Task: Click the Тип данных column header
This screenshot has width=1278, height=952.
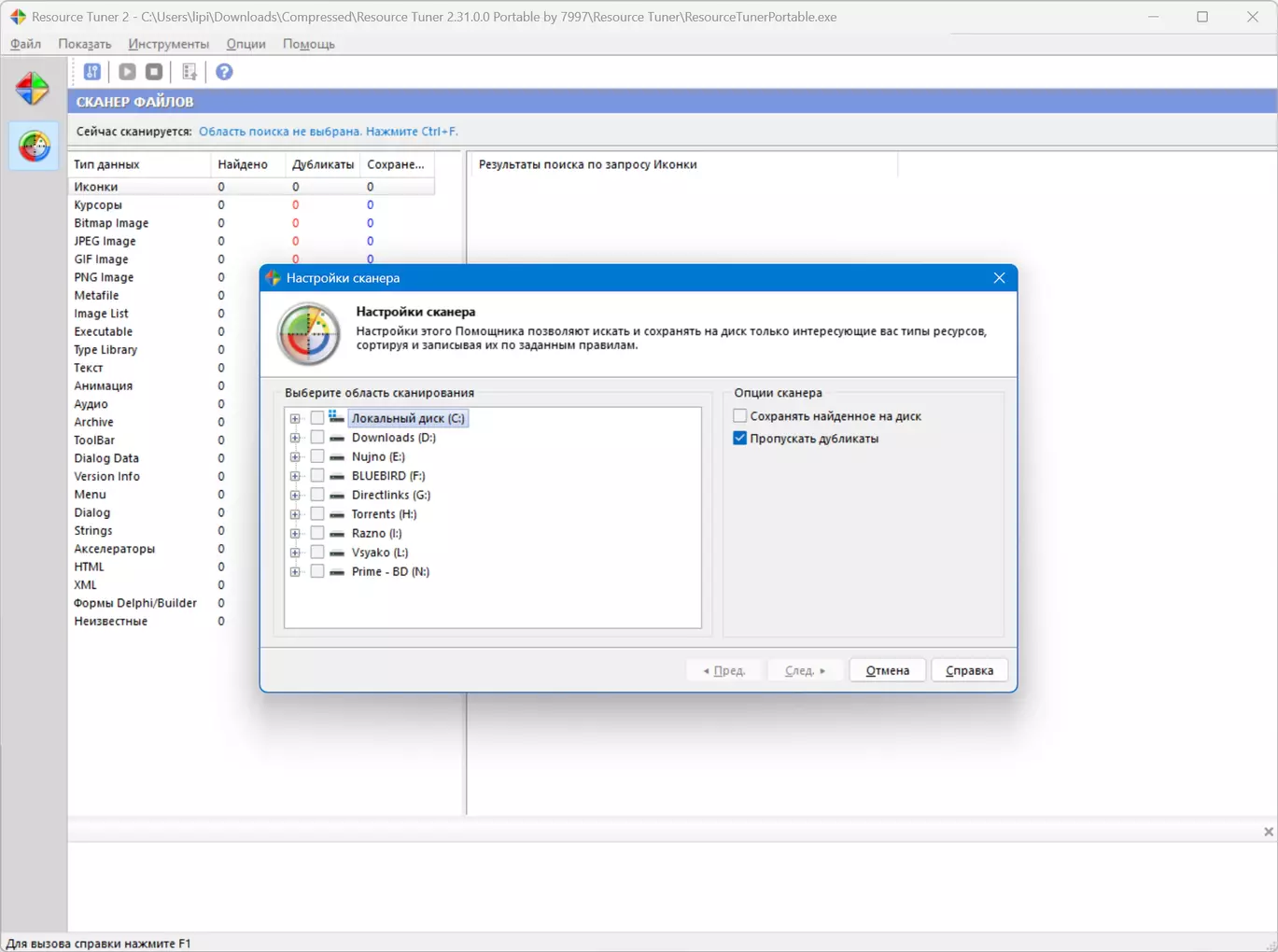Action: tap(140, 164)
